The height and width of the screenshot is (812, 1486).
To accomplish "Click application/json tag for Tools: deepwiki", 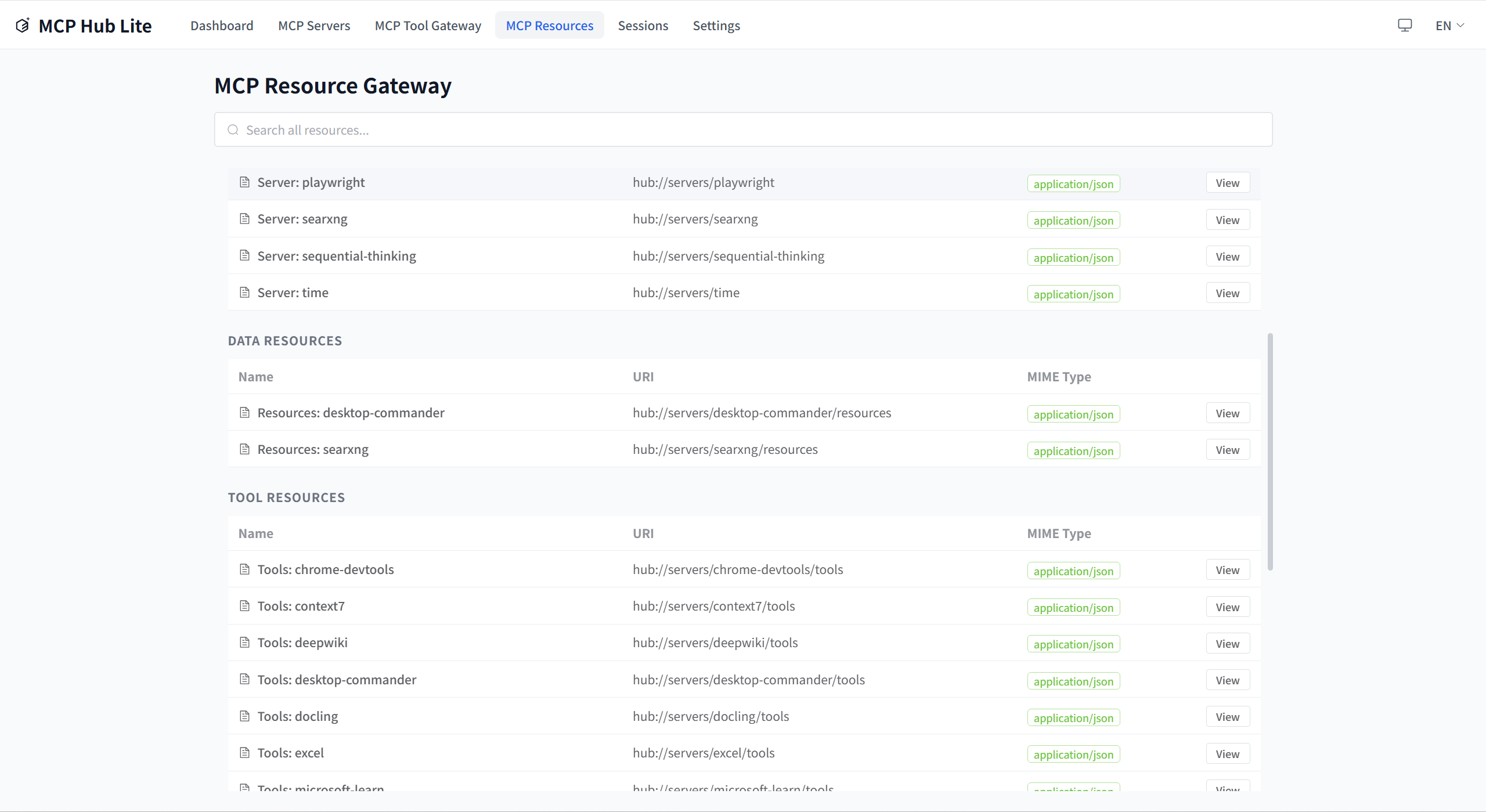I will pos(1073,644).
